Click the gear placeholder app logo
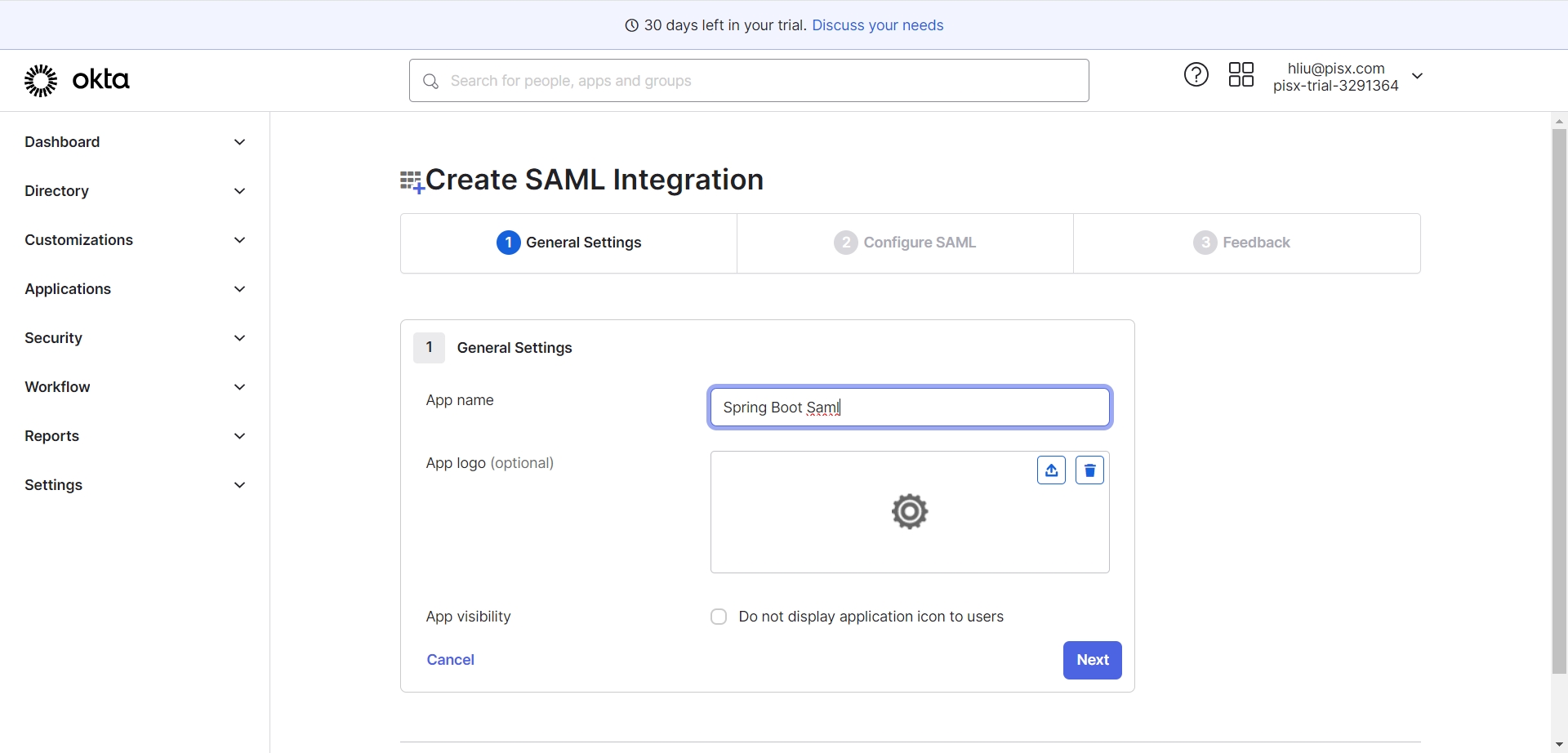Screen dimensions: 1568x753 point(909,512)
